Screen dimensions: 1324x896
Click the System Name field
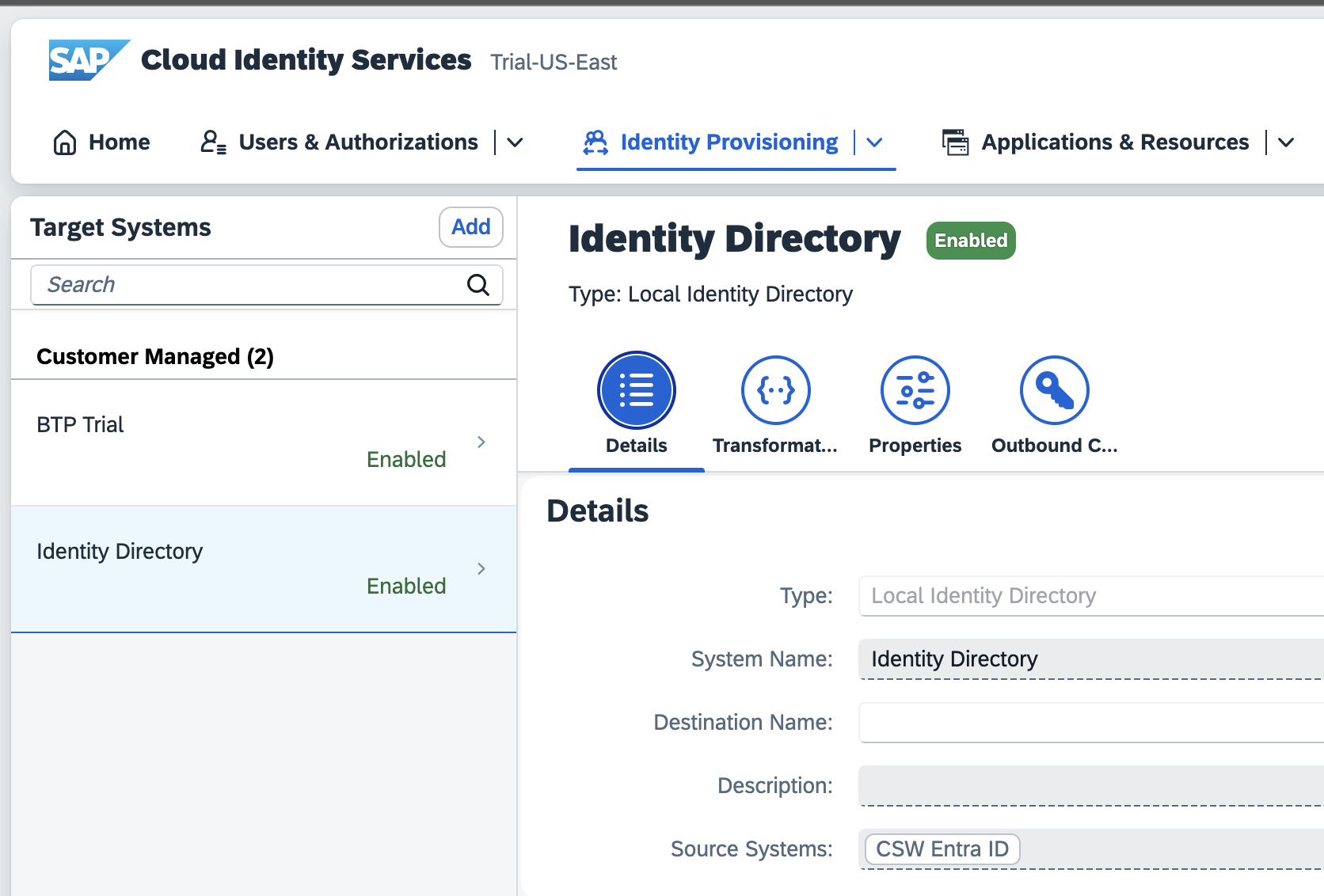[1091, 659]
